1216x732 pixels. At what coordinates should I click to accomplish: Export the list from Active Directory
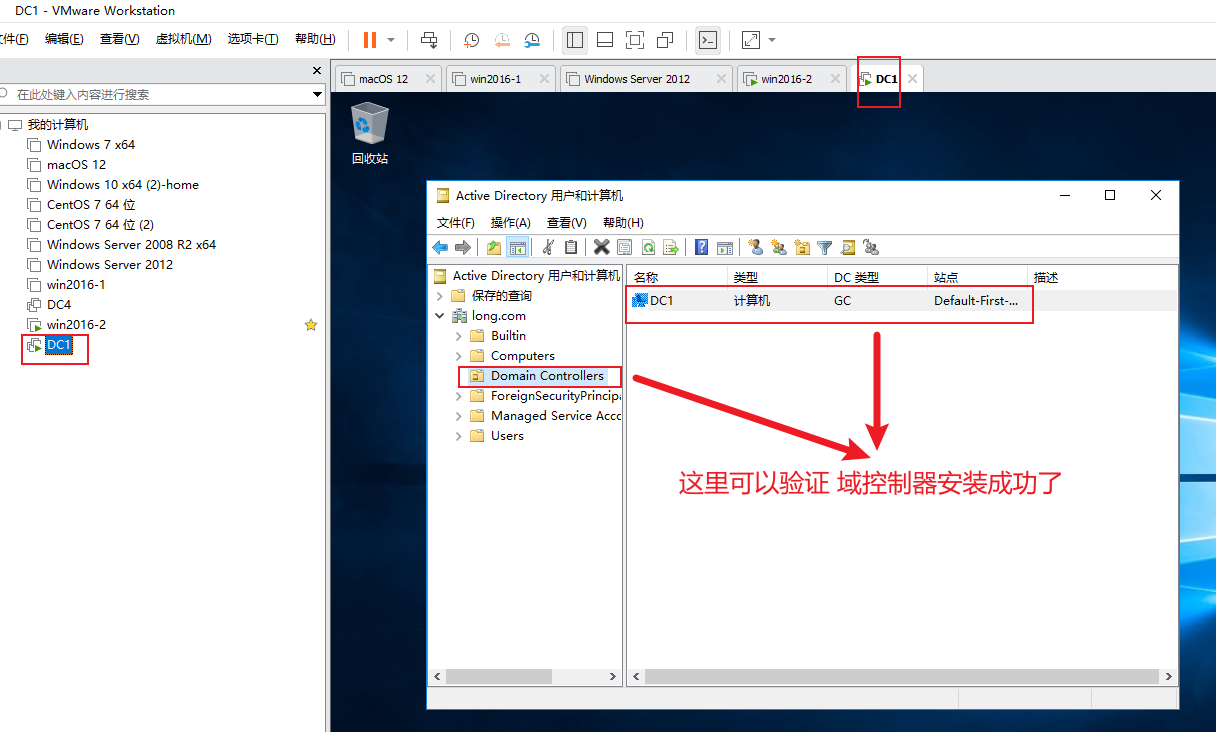(x=671, y=247)
